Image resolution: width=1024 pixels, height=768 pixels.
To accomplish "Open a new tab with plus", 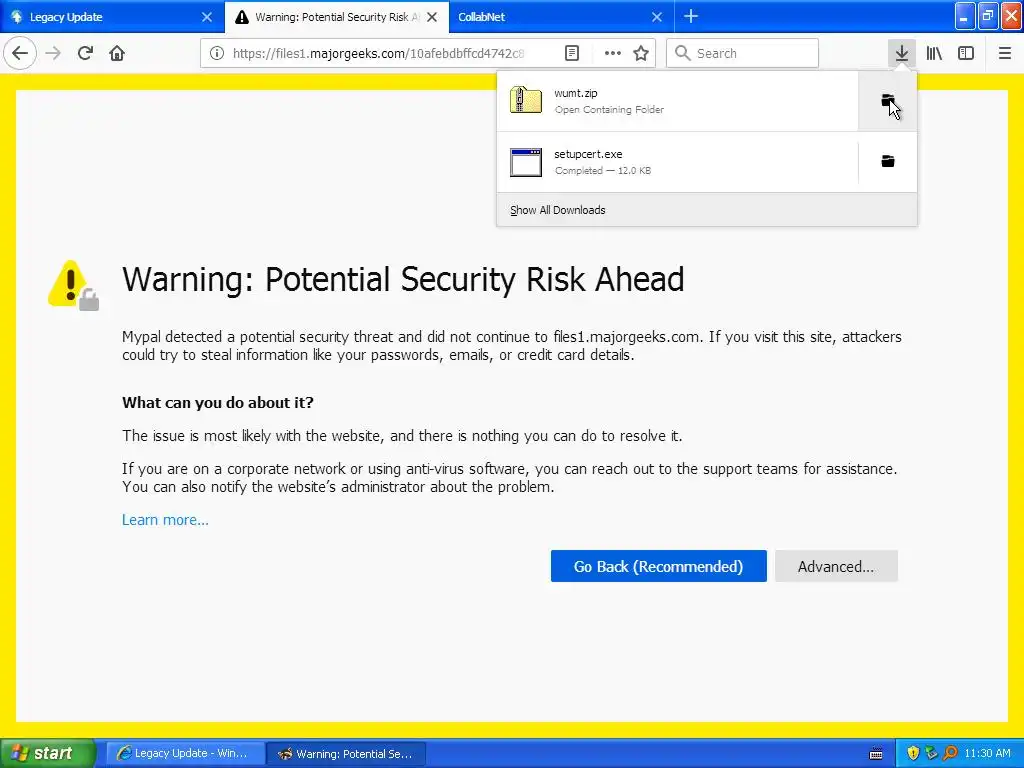I will point(691,16).
